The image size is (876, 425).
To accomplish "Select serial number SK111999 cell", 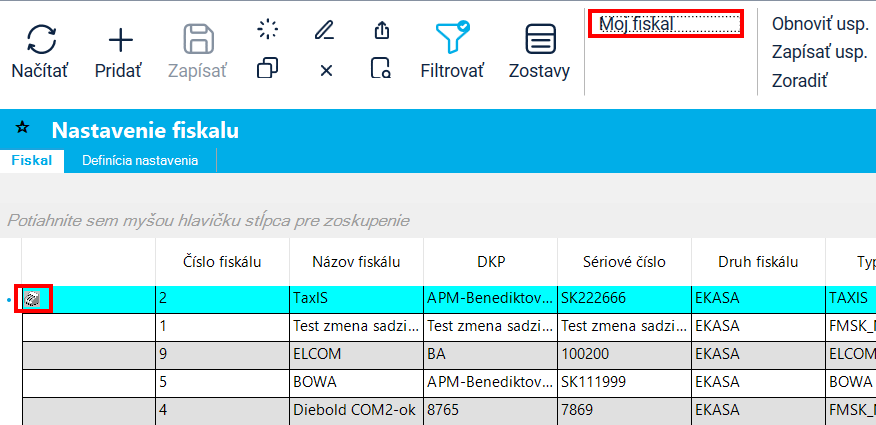I will point(625,383).
